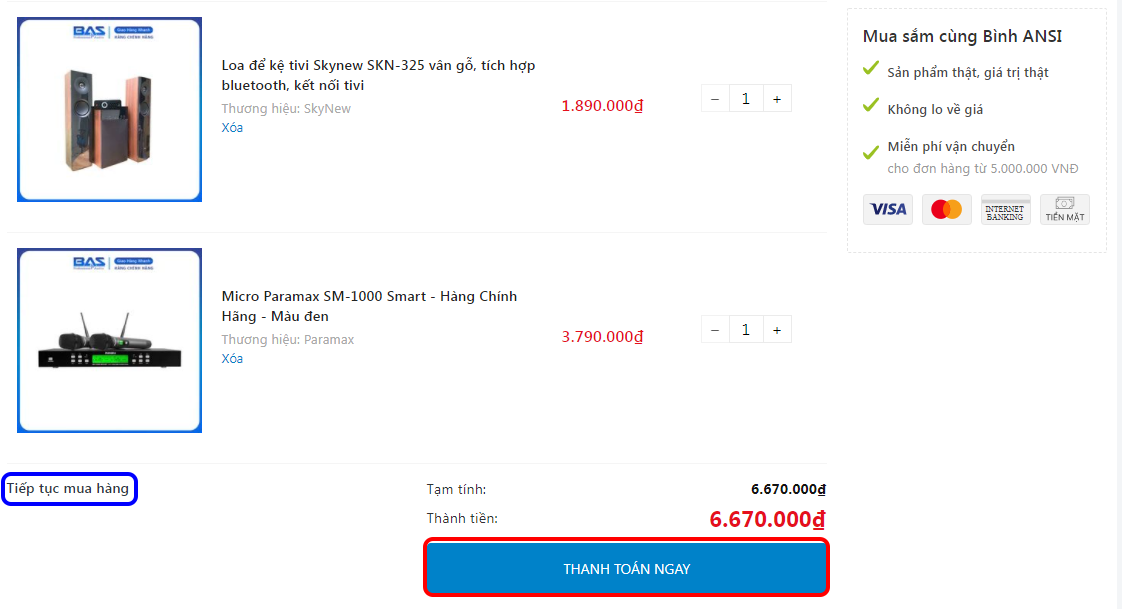Increase quantity of Paramax SM-1000 micro

click(777, 329)
